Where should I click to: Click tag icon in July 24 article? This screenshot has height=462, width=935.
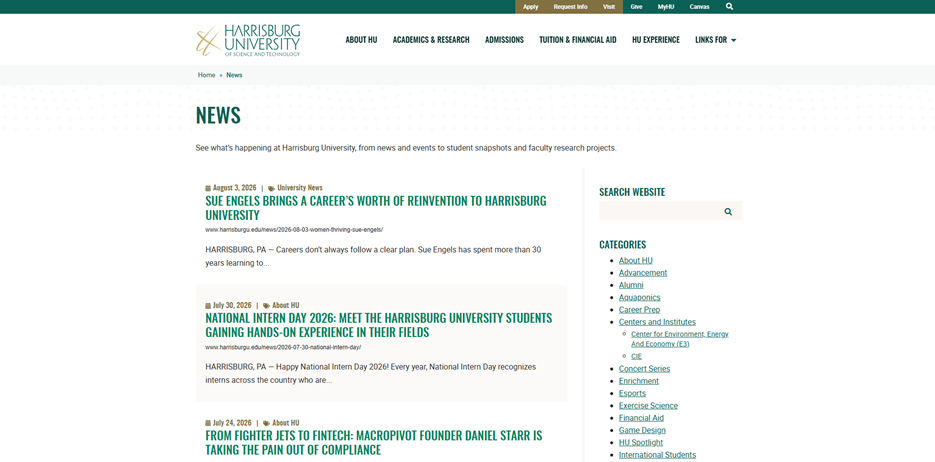tap(267, 423)
